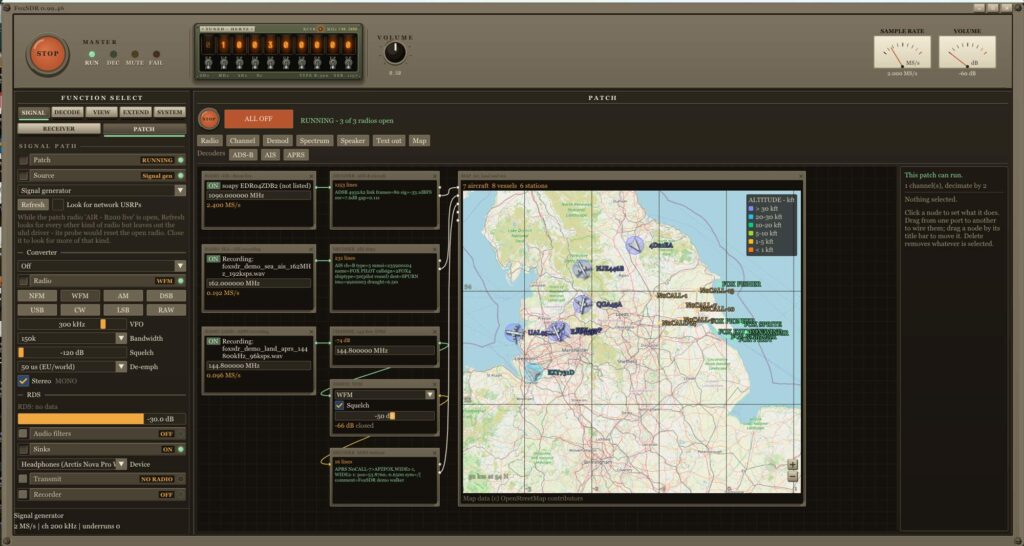
Task: Close the ADS-B decoder node showing 1153 lines
Action: point(435,176)
